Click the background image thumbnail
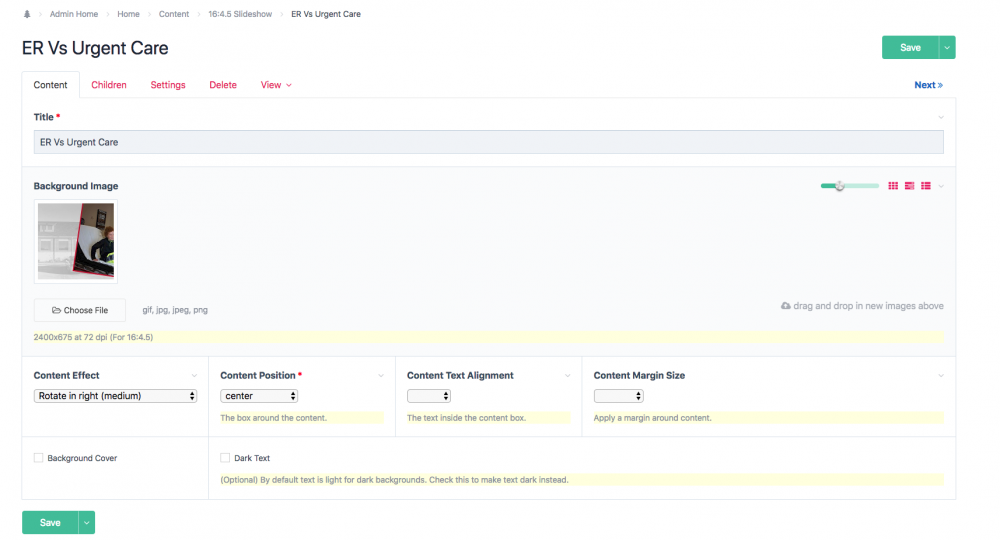The height and width of the screenshot is (540, 1000). click(76, 241)
